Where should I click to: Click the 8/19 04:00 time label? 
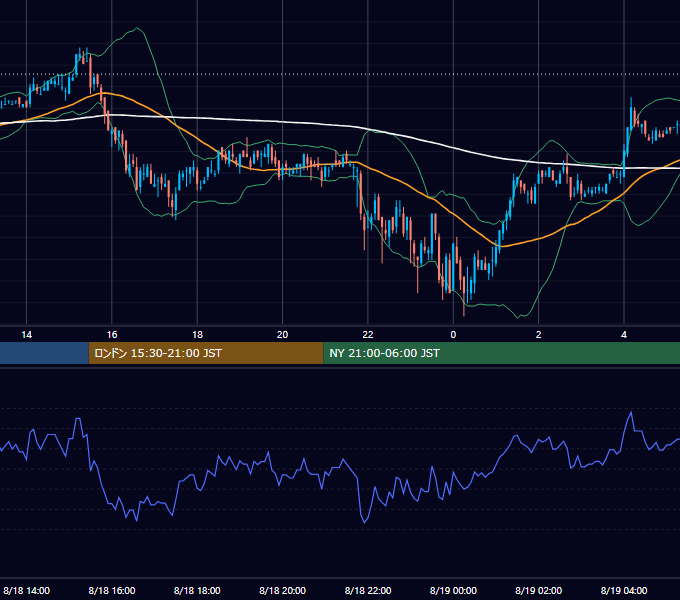[624, 590]
